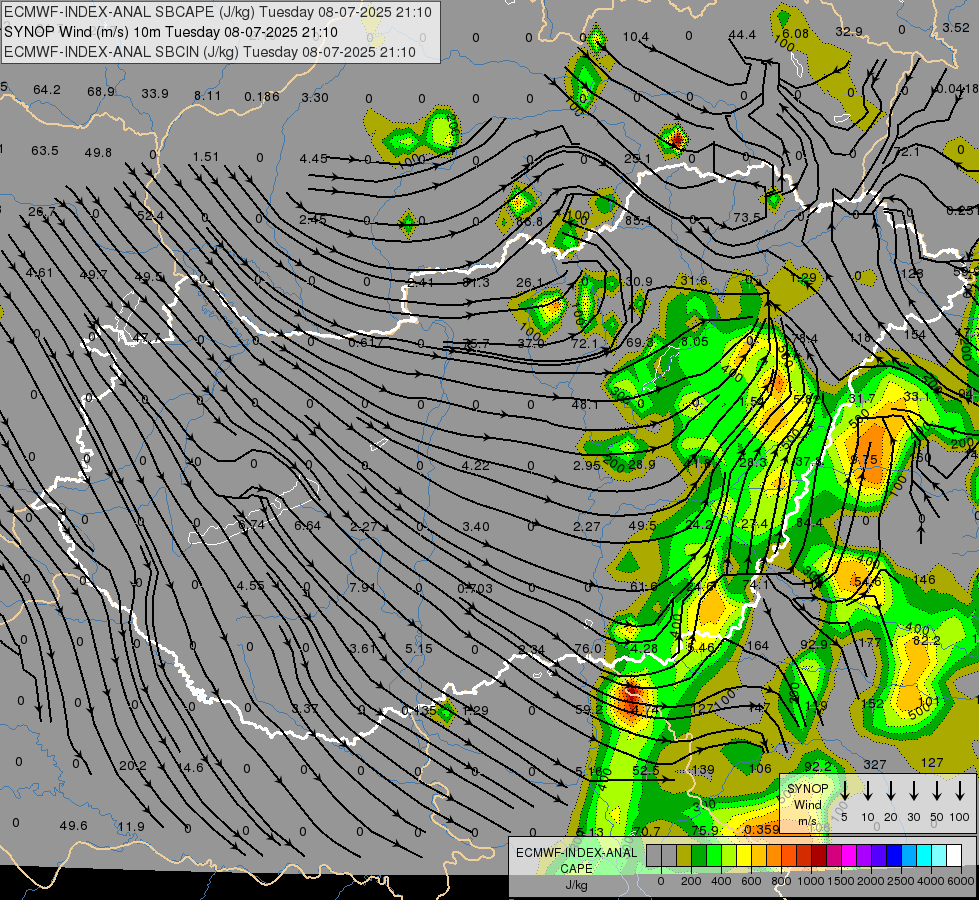Click the map value 164

pos(757,645)
